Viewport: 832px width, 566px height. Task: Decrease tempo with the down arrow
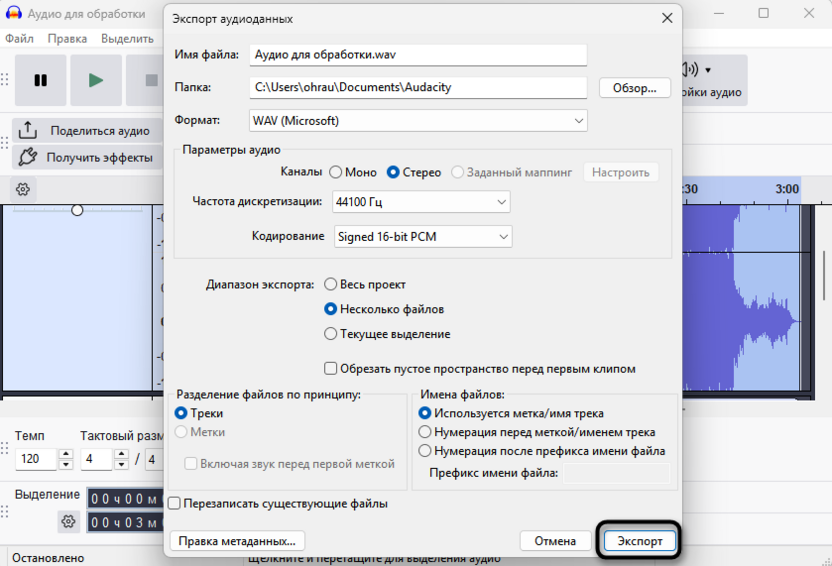66,465
